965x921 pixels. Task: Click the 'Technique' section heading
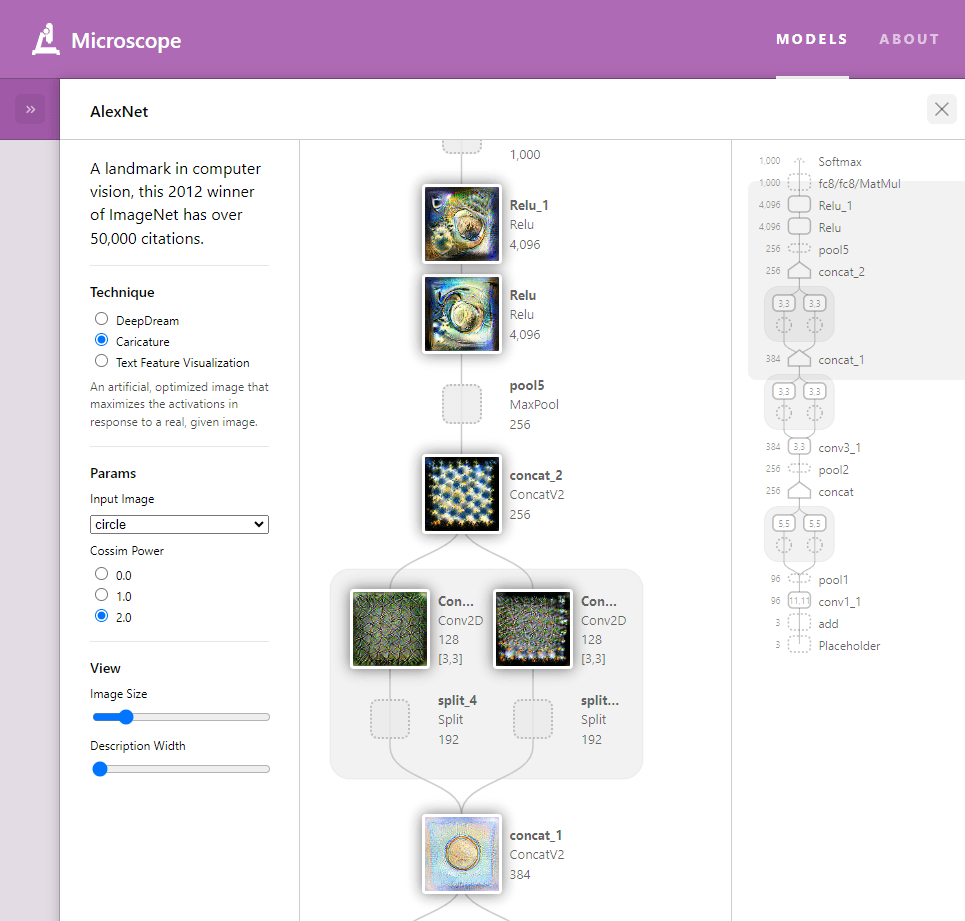tap(122, 292)
